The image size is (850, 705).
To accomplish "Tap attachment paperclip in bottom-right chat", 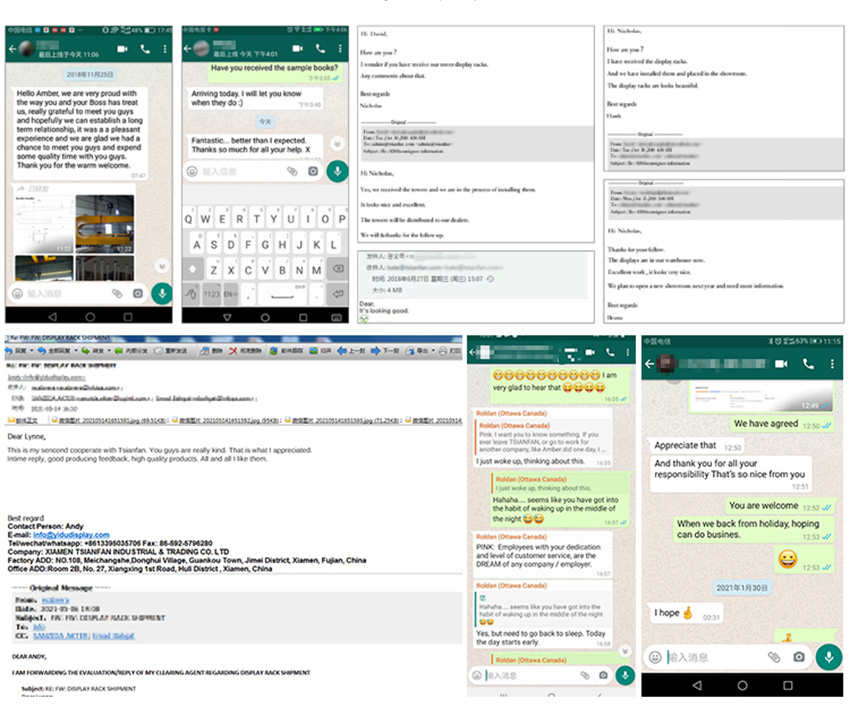I will (x=773, y=657).
